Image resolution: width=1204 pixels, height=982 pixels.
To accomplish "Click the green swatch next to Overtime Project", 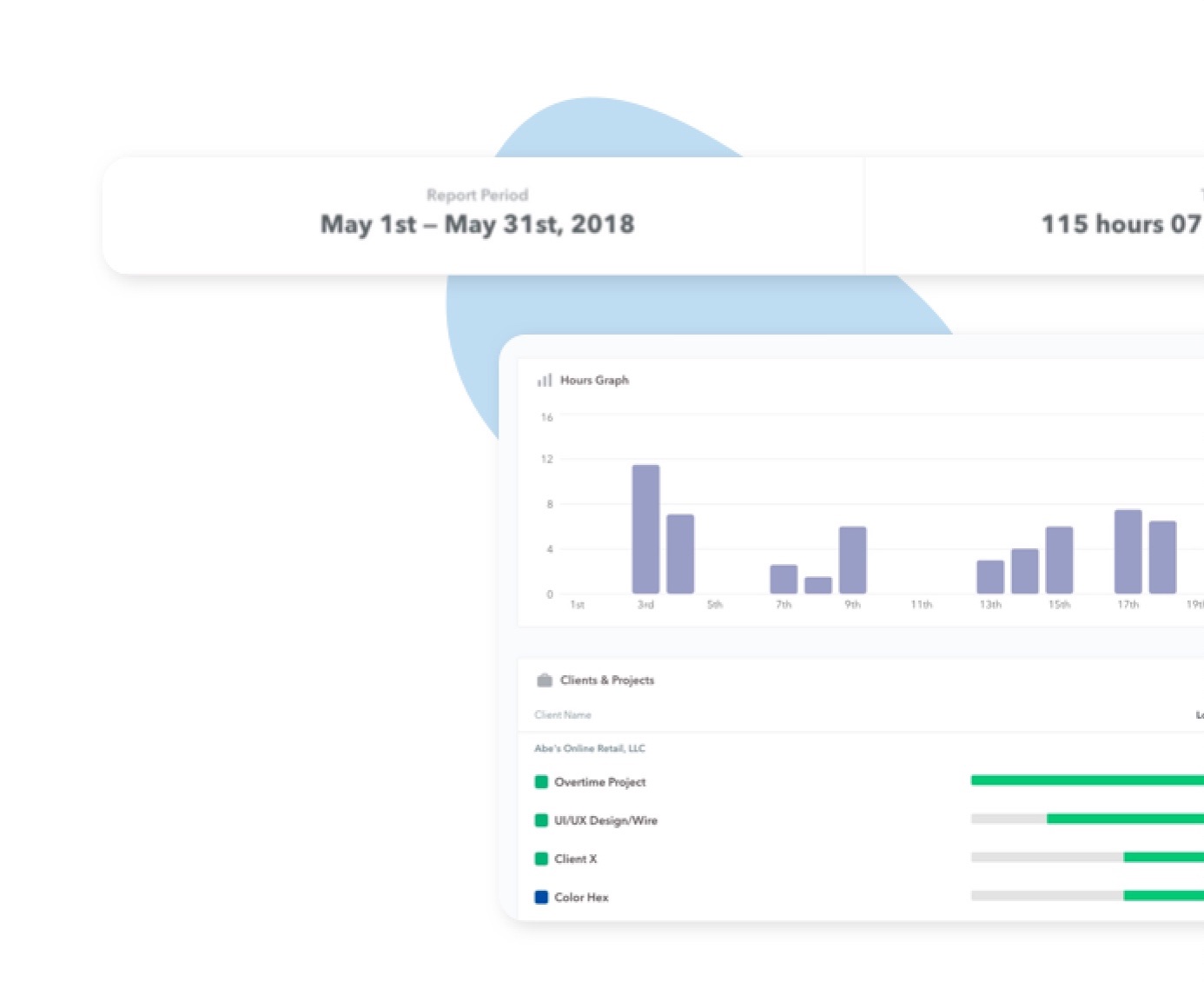I will (541, 782).
